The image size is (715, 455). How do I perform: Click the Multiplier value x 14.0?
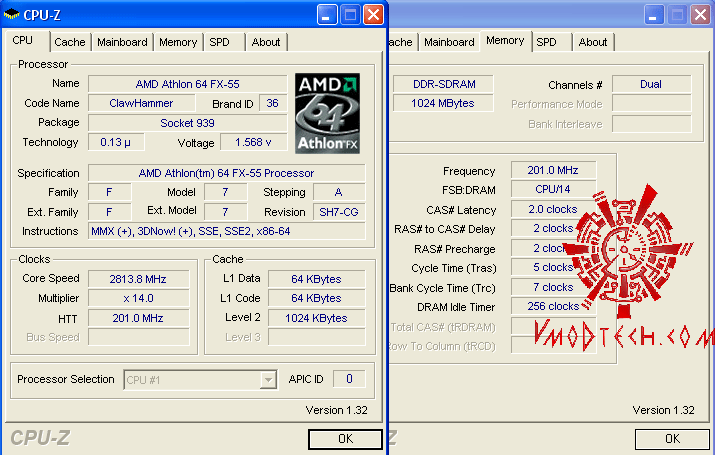(138, 299)
